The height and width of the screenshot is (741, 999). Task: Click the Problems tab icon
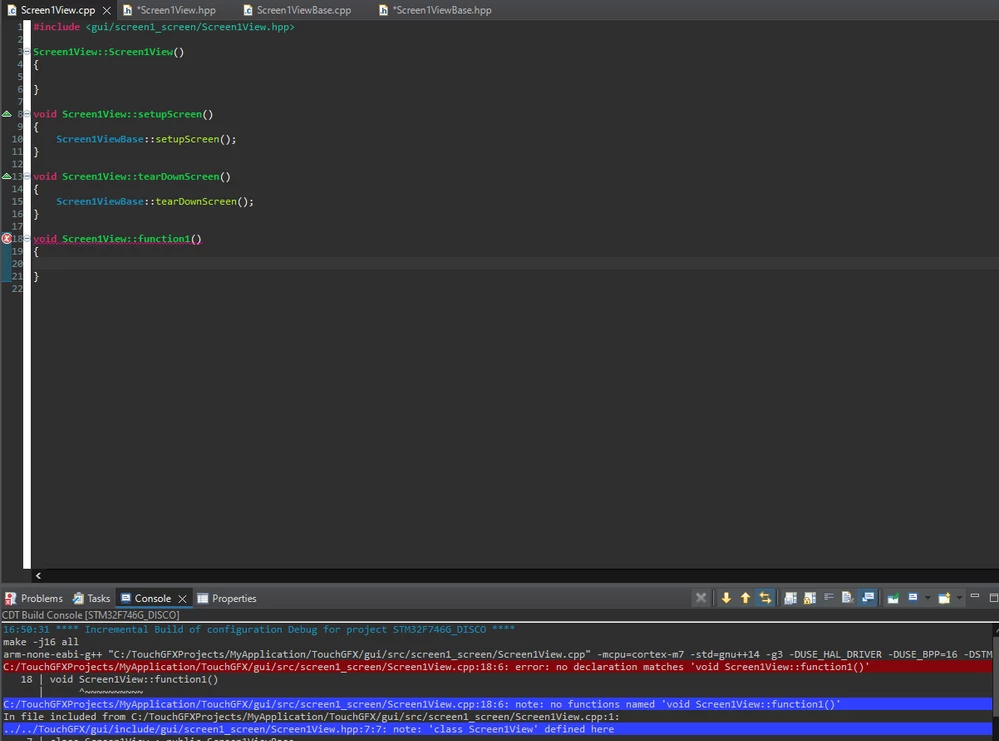(x=10, y=598)
